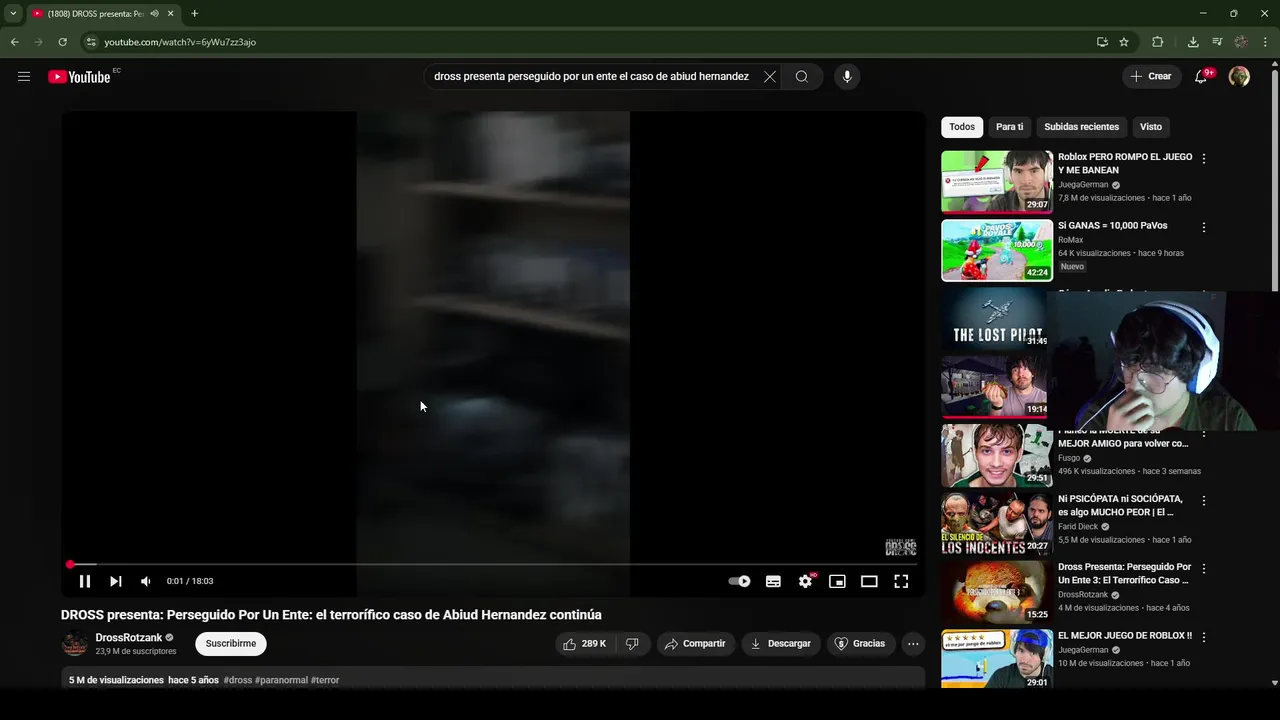The width and height of the screenshot is (1280, 720).
Task: Install app icon in address bar
Action: tap(1102, 42)
